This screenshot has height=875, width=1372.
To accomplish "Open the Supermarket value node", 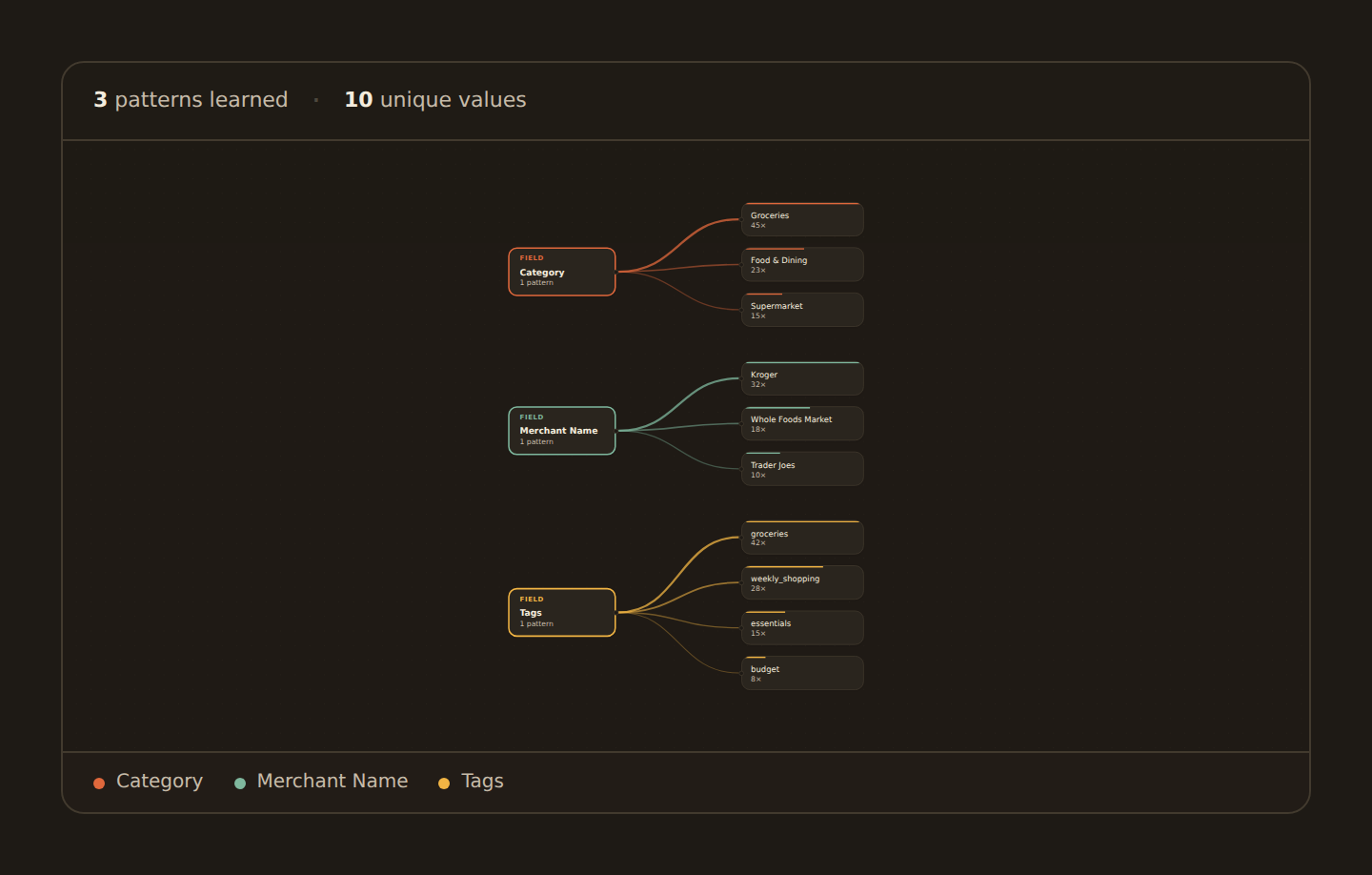I will point(802,310).
